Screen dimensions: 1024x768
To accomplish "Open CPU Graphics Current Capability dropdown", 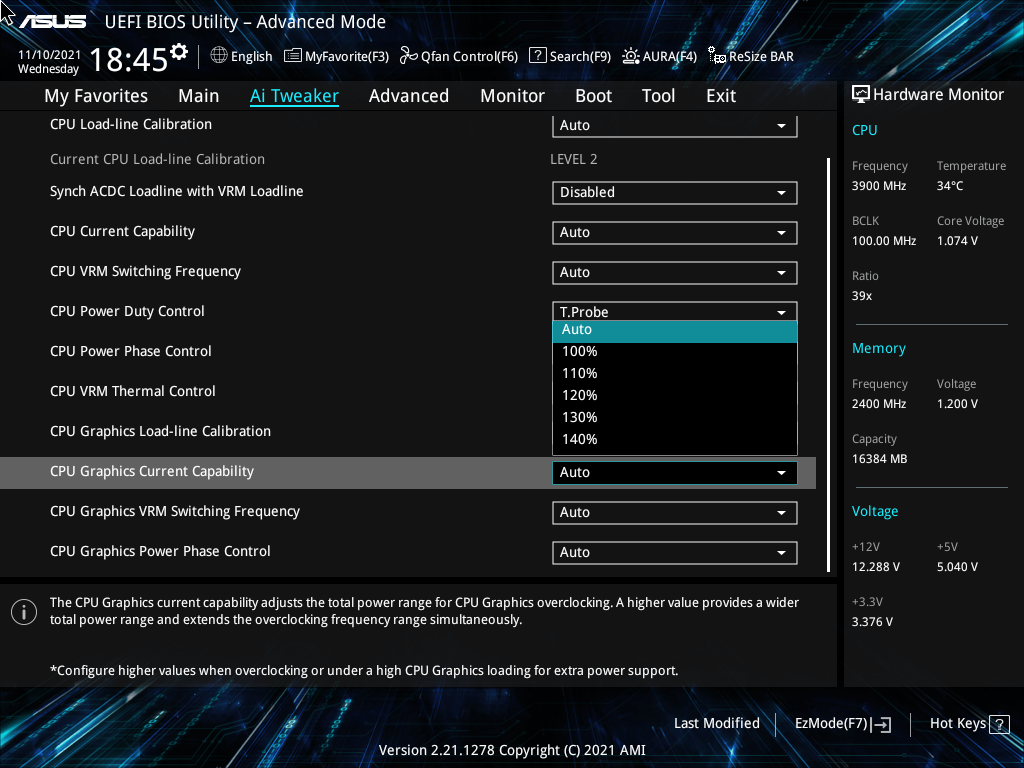I will (x=675, y=473).
